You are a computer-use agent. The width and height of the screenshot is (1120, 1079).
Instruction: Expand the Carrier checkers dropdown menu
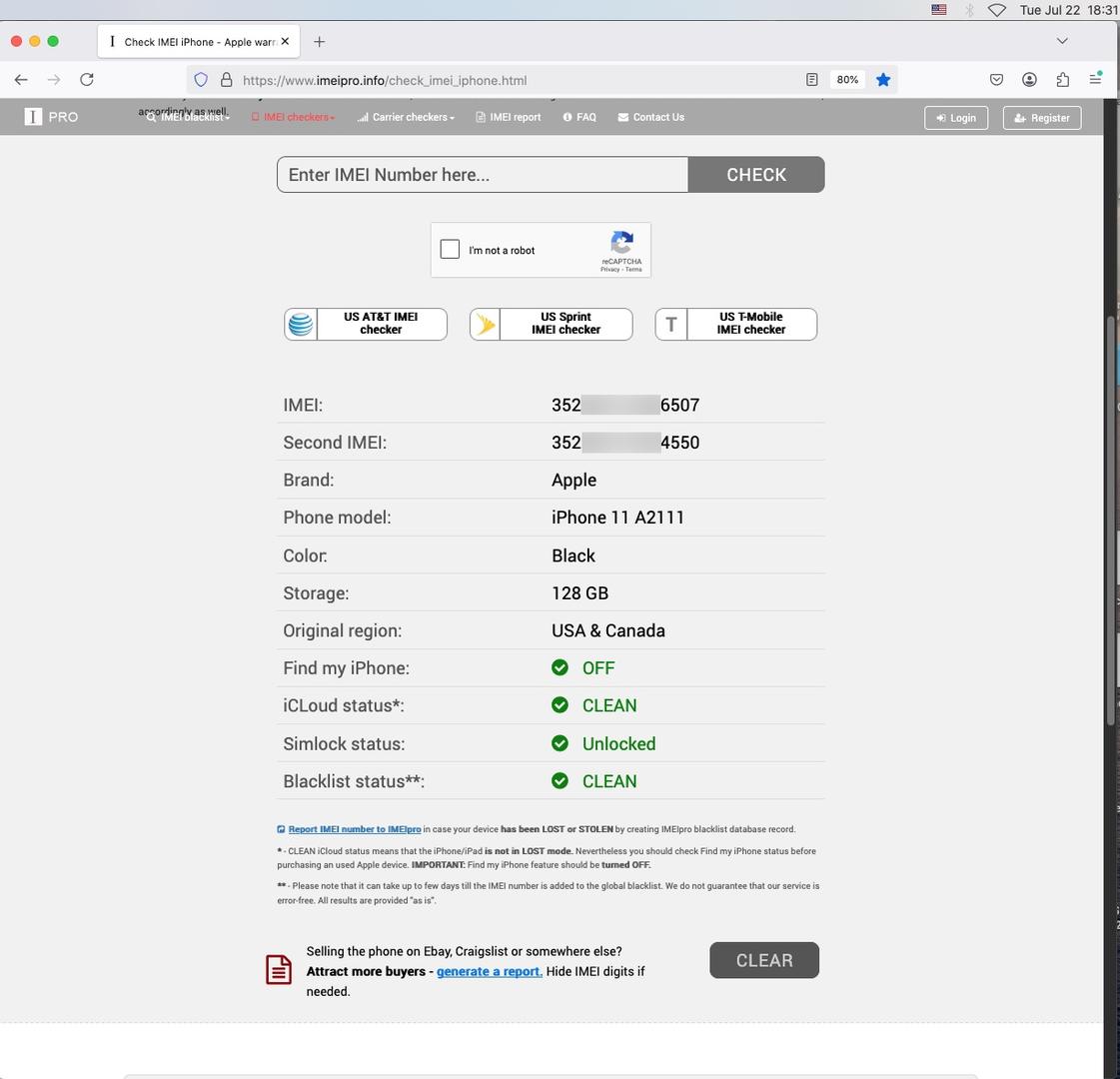406,117
